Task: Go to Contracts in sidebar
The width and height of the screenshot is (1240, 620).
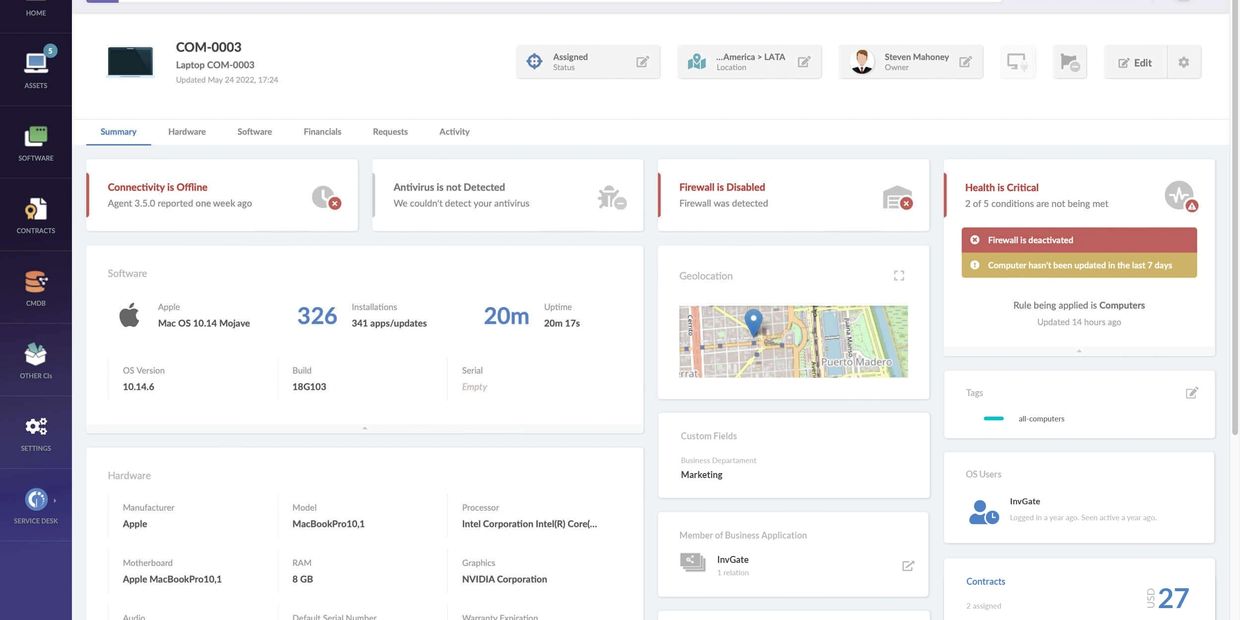Action: (36, 215)
